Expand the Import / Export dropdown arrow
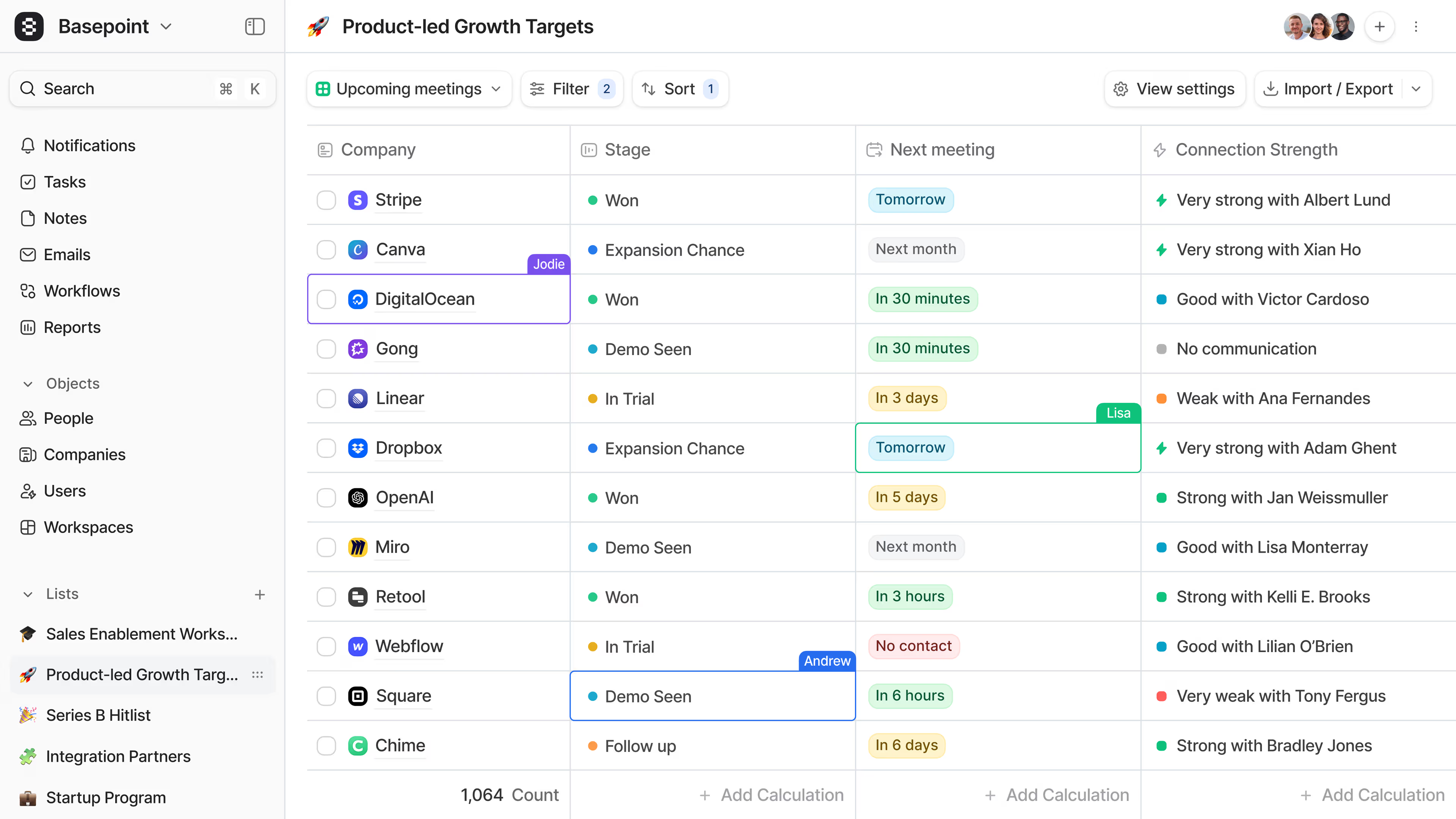Screen dimensions: 1456x819 tap(1416, 89)
